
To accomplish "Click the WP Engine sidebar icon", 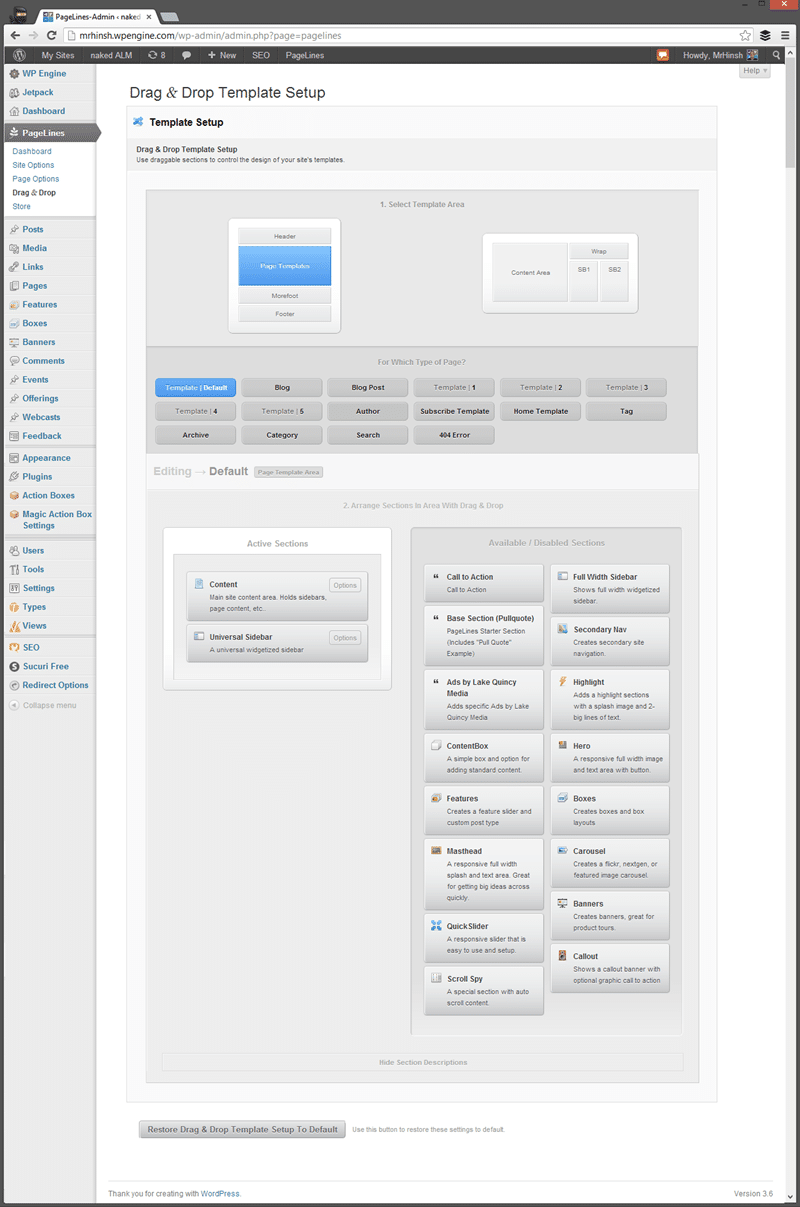I will click(x=13, y=73).
